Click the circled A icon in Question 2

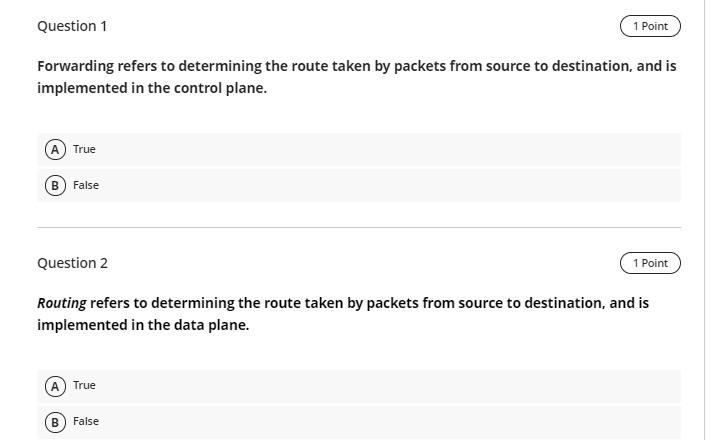(56, 386)
